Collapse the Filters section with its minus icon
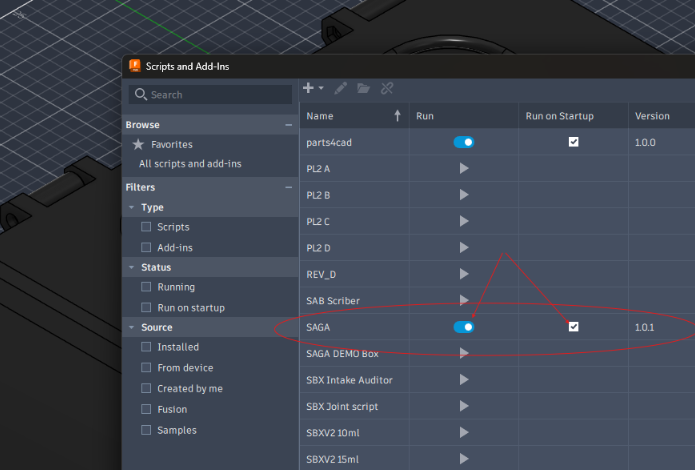This screenshot has width=695, height=470. click(x=289, y=188)
